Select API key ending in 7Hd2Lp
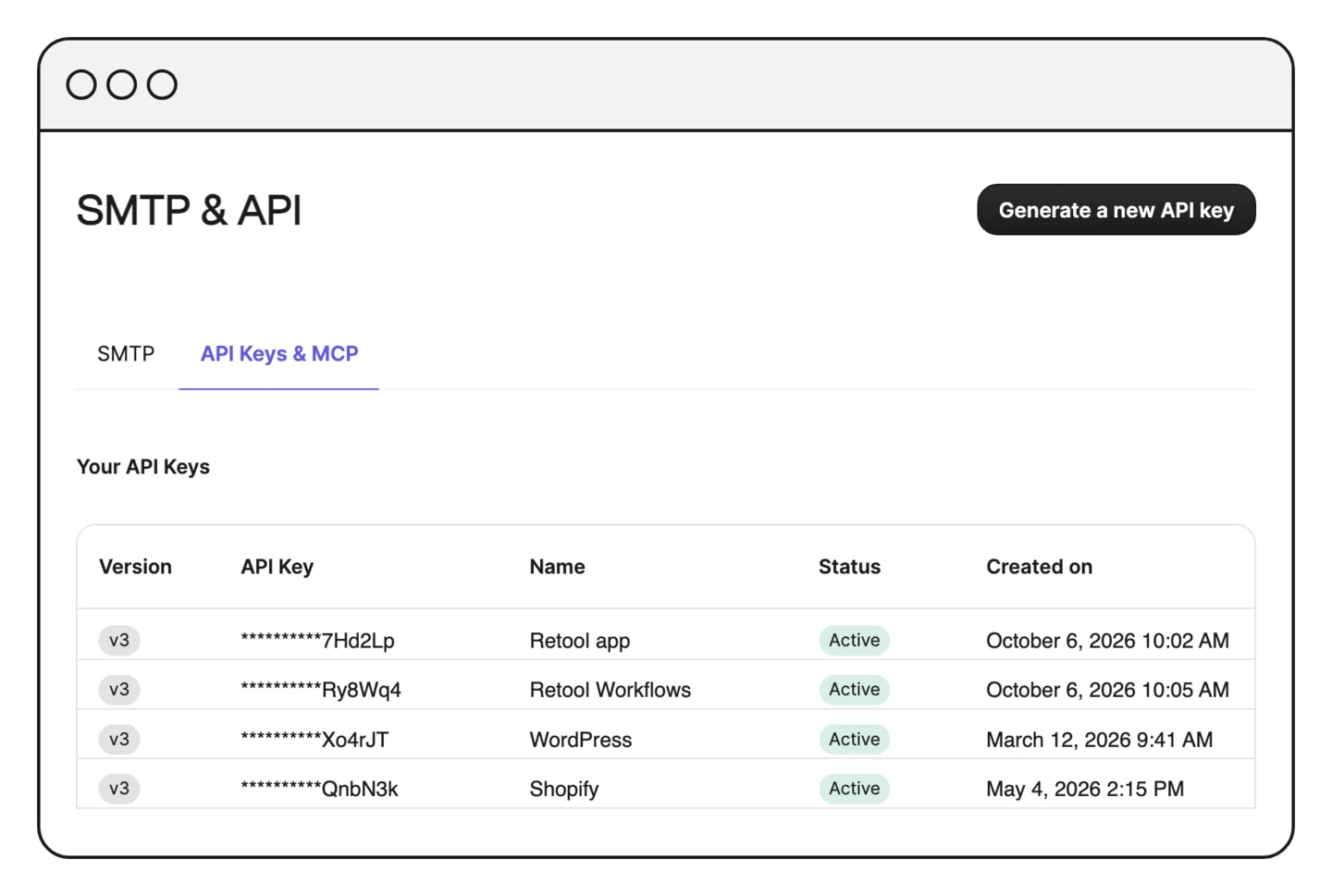Image resolution: width=1332 pixels, height=896 pixels. point(317,640)
